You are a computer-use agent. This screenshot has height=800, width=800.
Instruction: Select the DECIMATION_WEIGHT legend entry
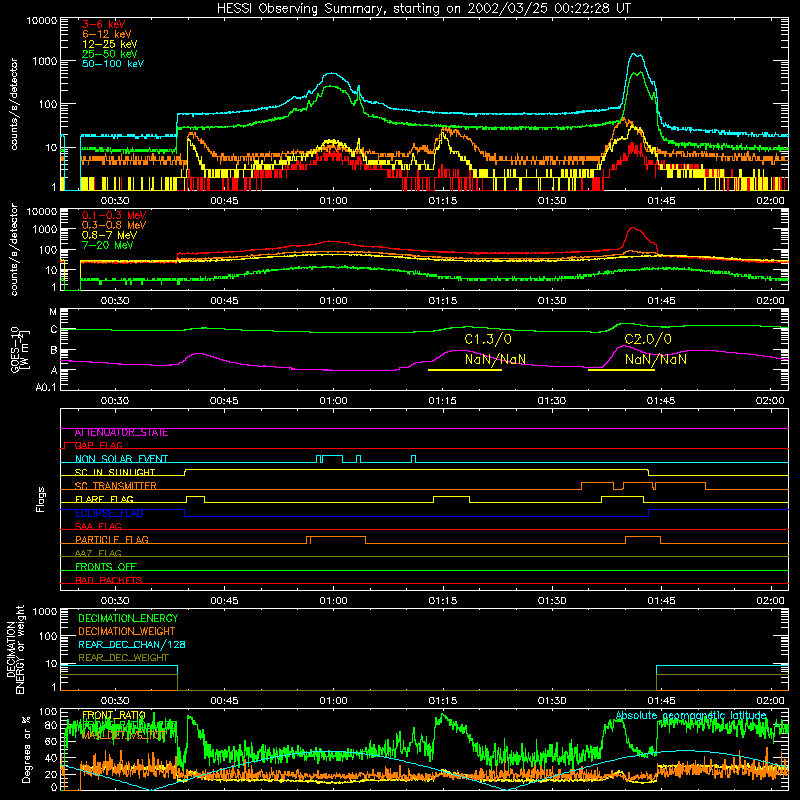click(127, 632)
